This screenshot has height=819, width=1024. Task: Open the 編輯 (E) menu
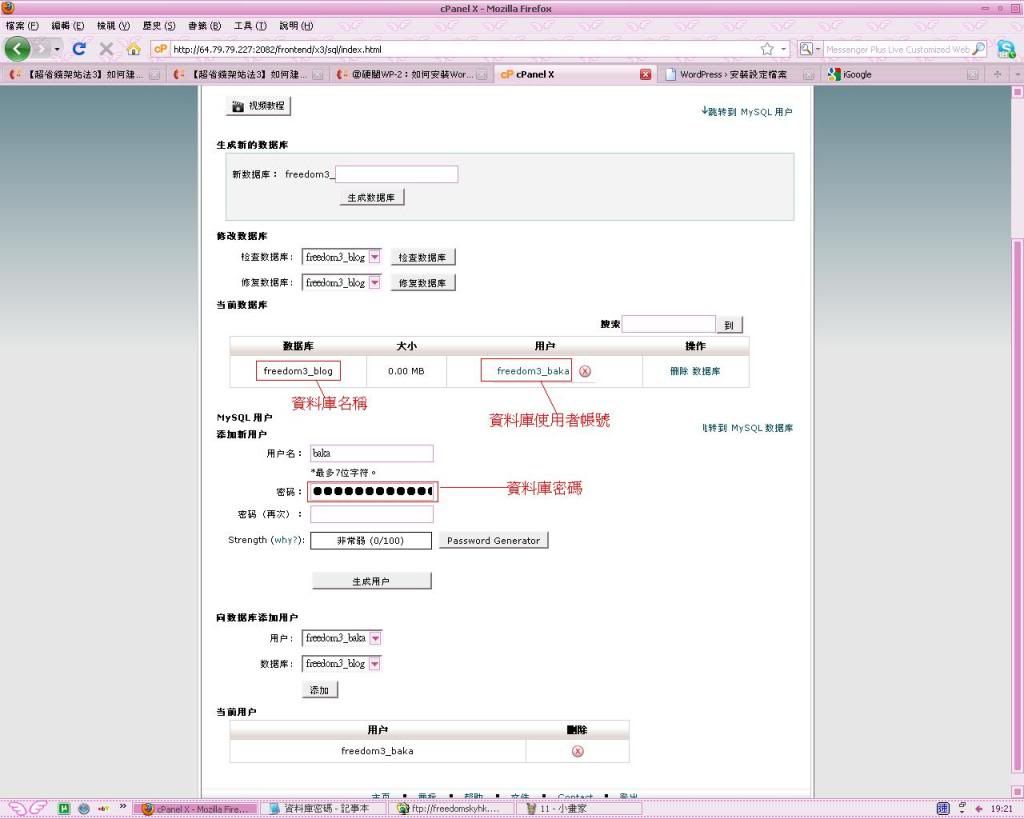pyautogui.click(x=68, y=25)
